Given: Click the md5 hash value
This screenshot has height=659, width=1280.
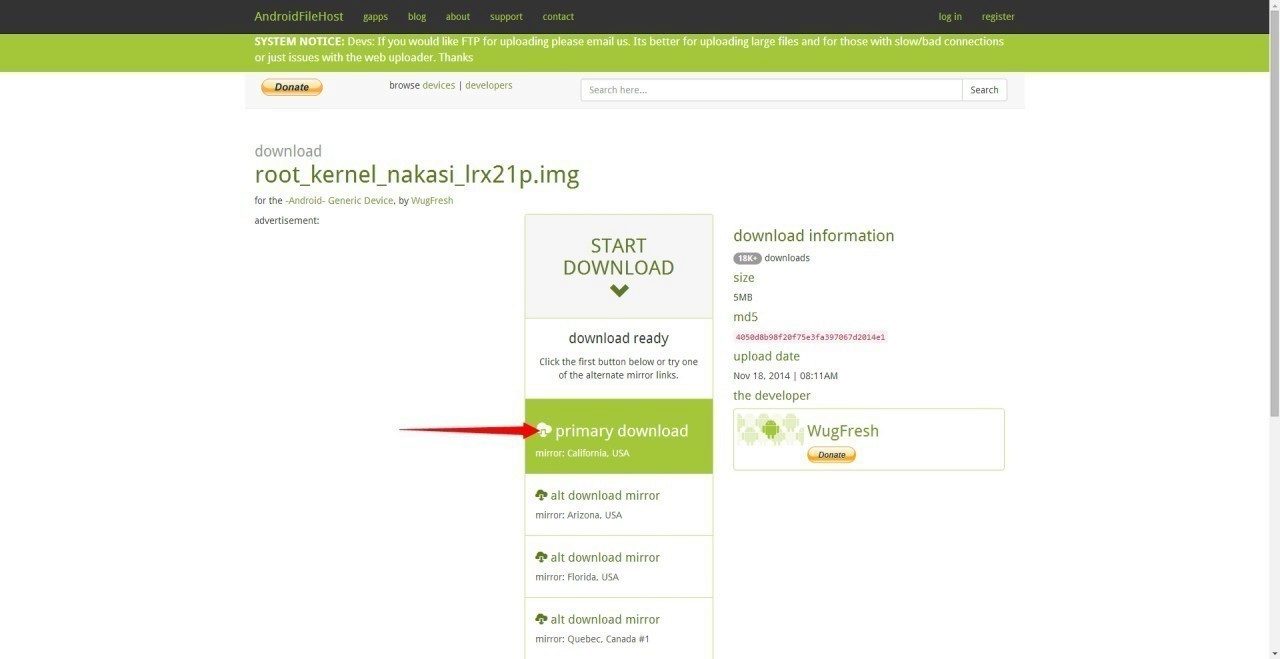Looking at the screenshot, I should pyautogui.click(x=810, y=337).
